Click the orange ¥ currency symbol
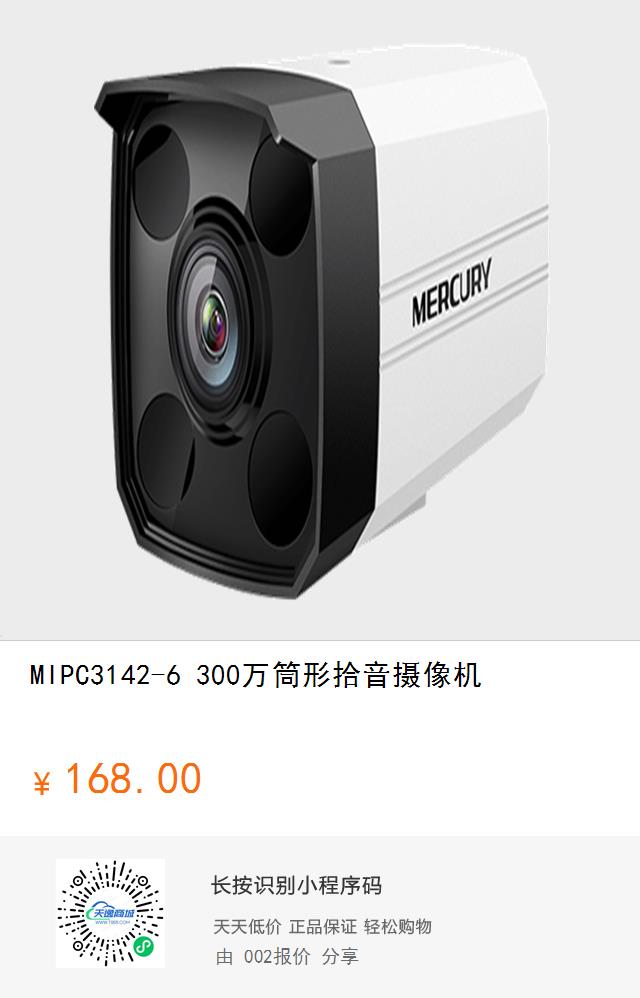 click(x=41, y=783)
